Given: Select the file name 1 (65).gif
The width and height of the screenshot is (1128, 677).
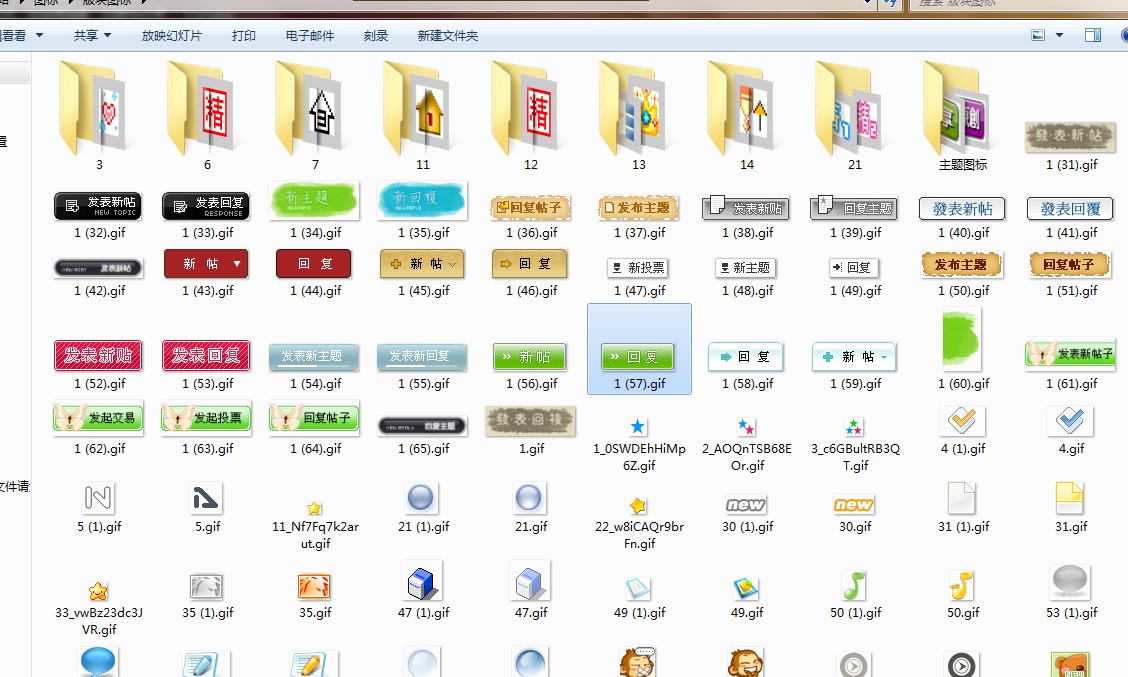Looking at the screenshot, I should [x=423, y=449].
